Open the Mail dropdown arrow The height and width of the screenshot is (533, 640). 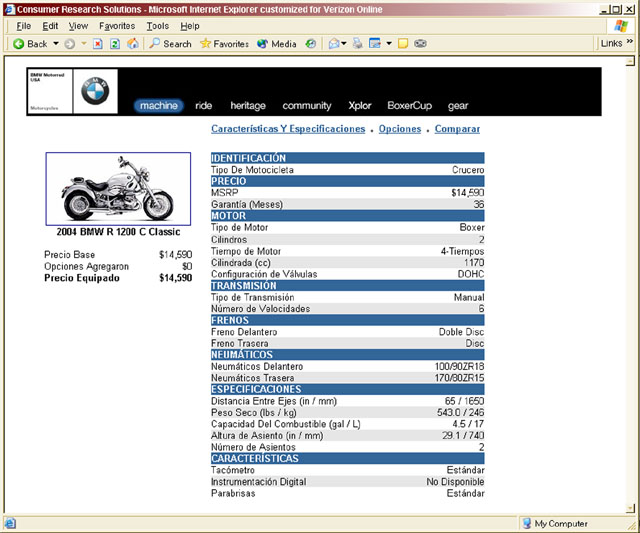coord(344,43)
